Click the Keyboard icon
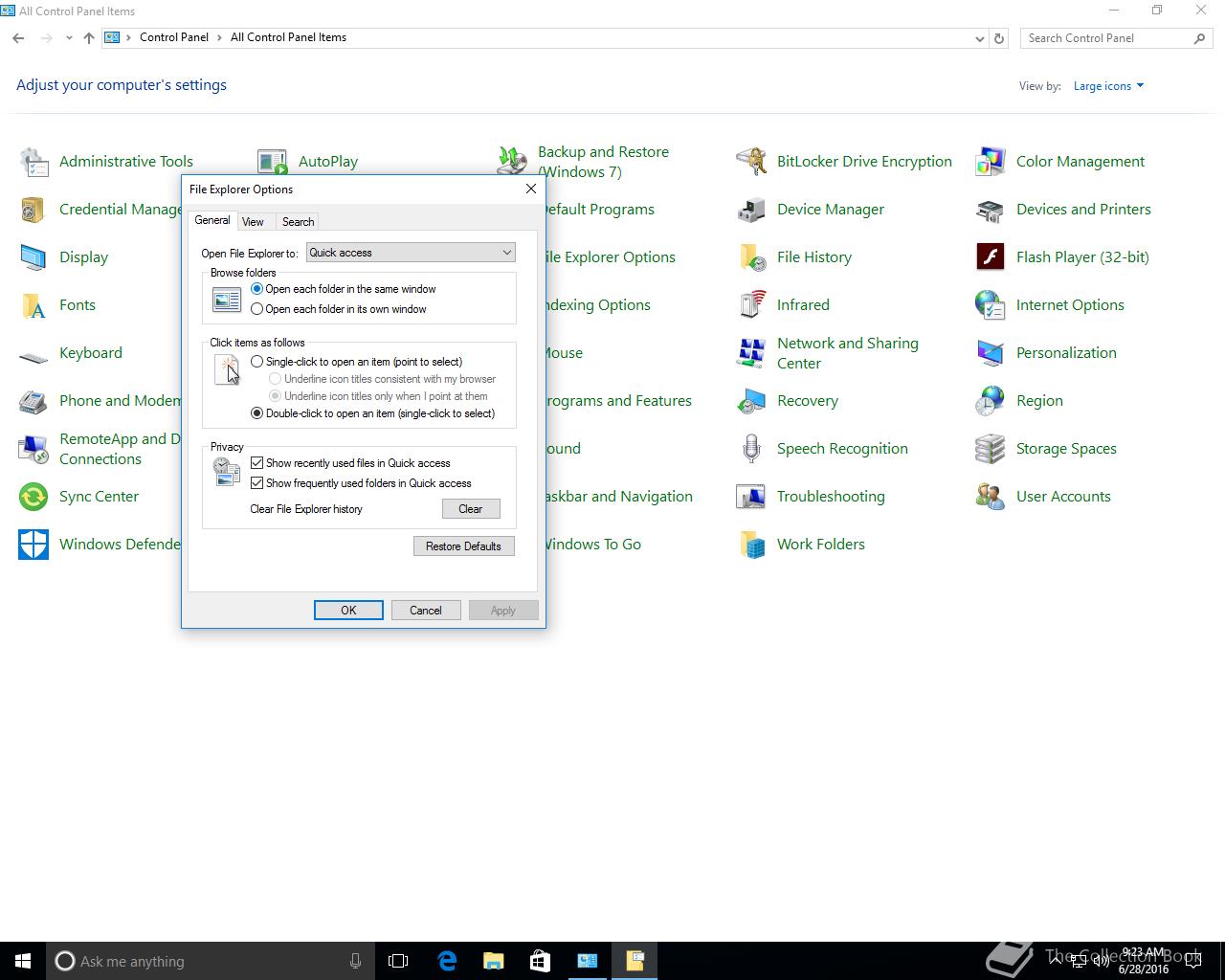 pos(33,356)
